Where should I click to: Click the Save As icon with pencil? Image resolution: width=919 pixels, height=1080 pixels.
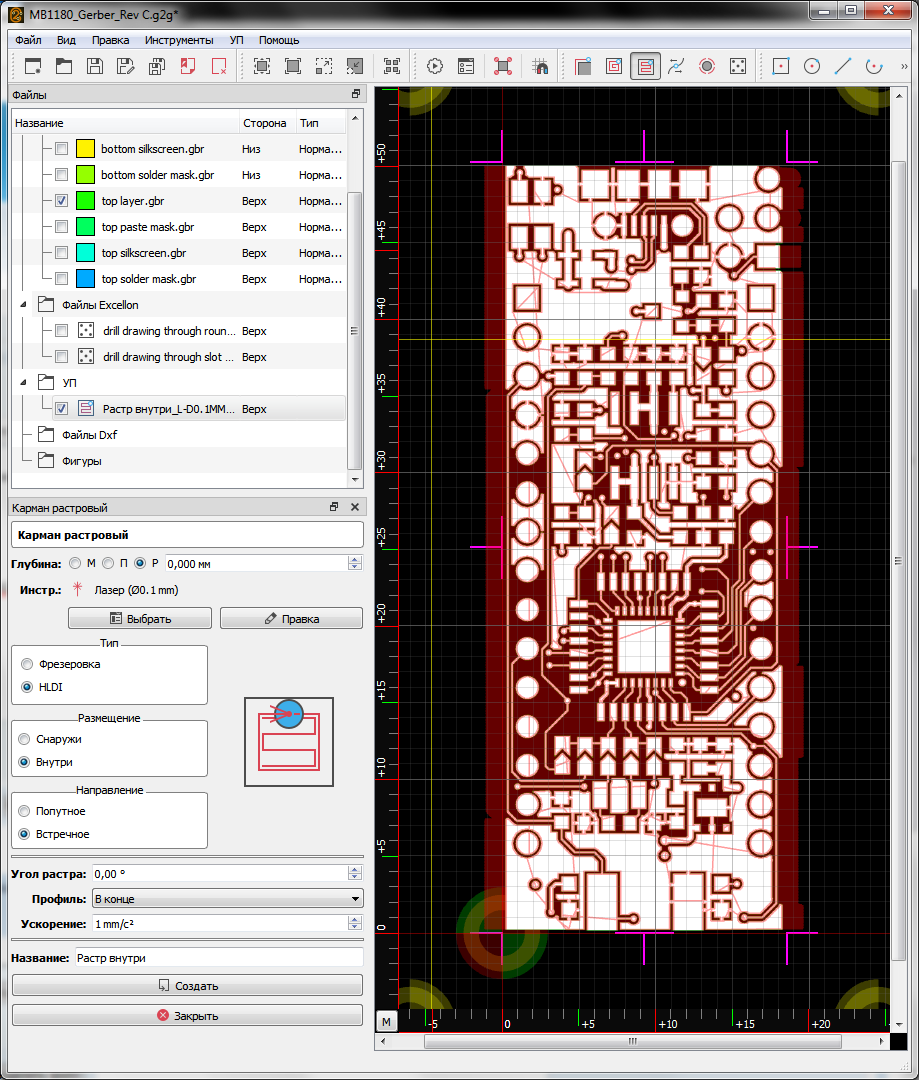coord(126,66)
